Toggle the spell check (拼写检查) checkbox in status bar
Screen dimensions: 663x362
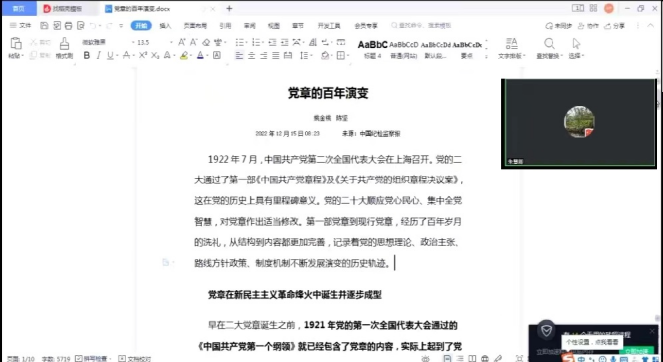79,359
